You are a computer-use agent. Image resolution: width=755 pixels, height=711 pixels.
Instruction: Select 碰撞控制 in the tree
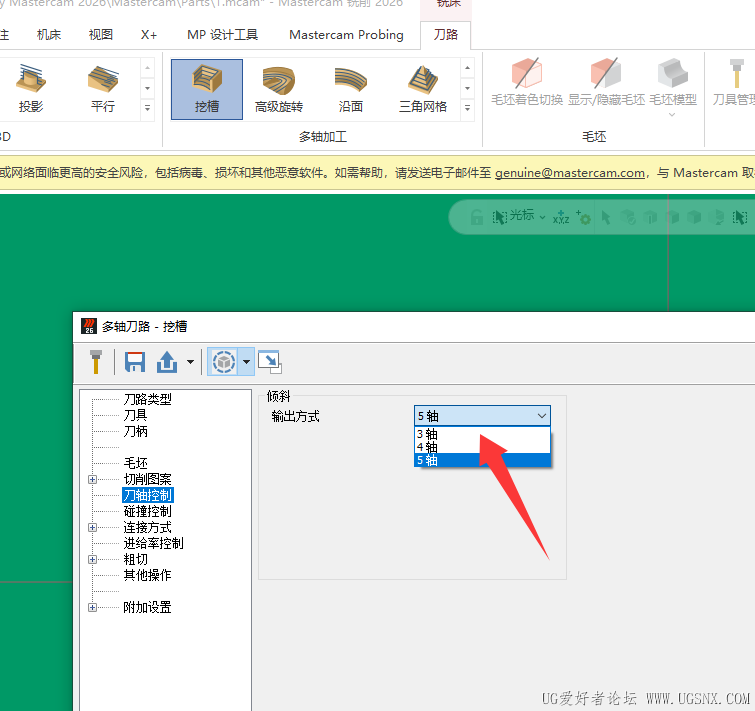(x=147, y=511)
